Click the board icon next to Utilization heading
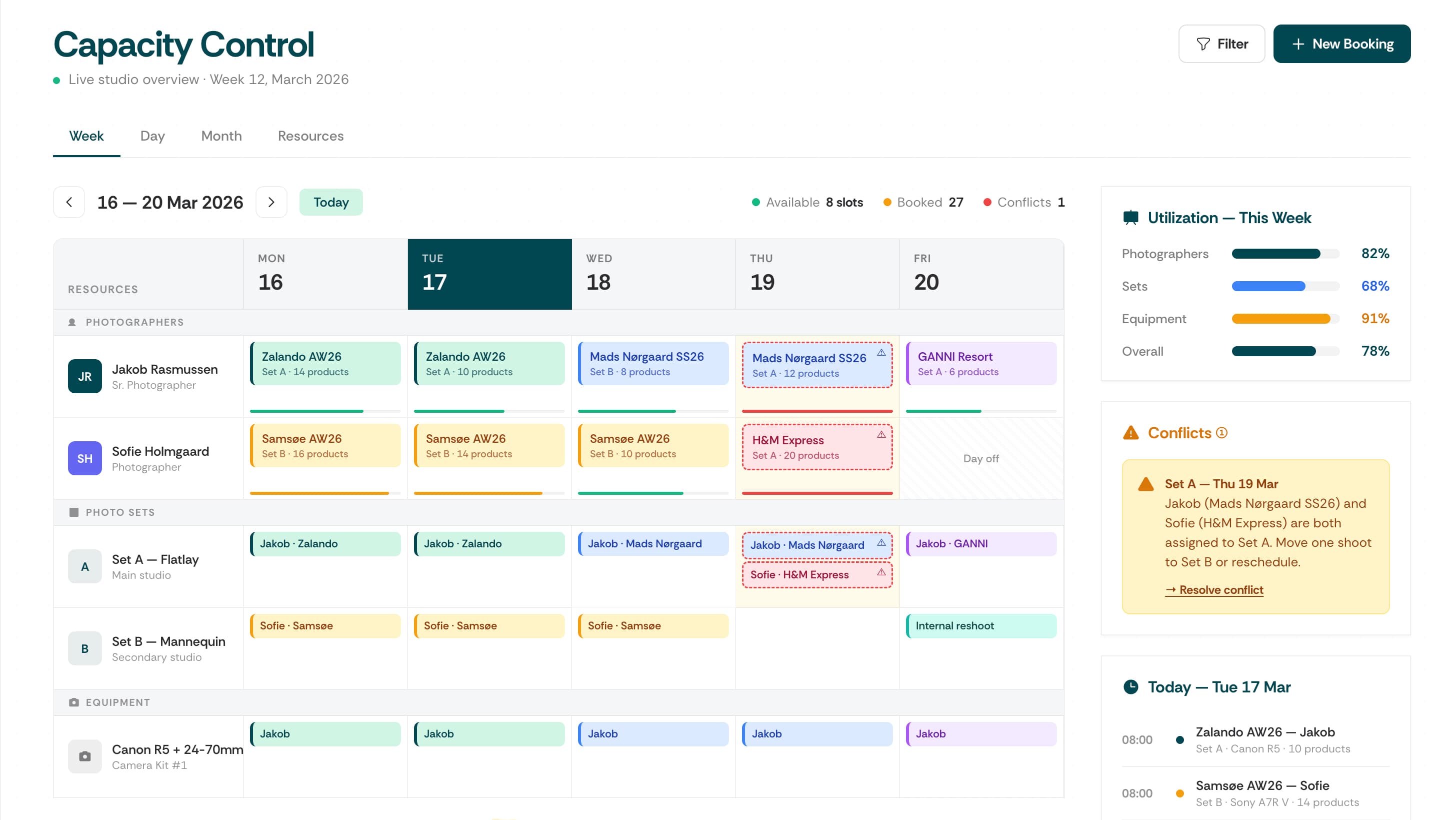The width and height of the screenshot is (1456, 820). point(1131,218)
